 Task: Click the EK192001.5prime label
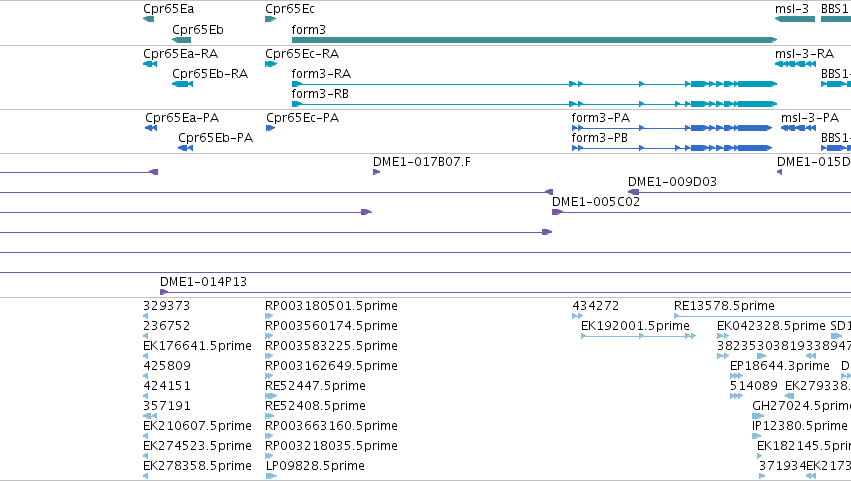(x=636, y=326)
